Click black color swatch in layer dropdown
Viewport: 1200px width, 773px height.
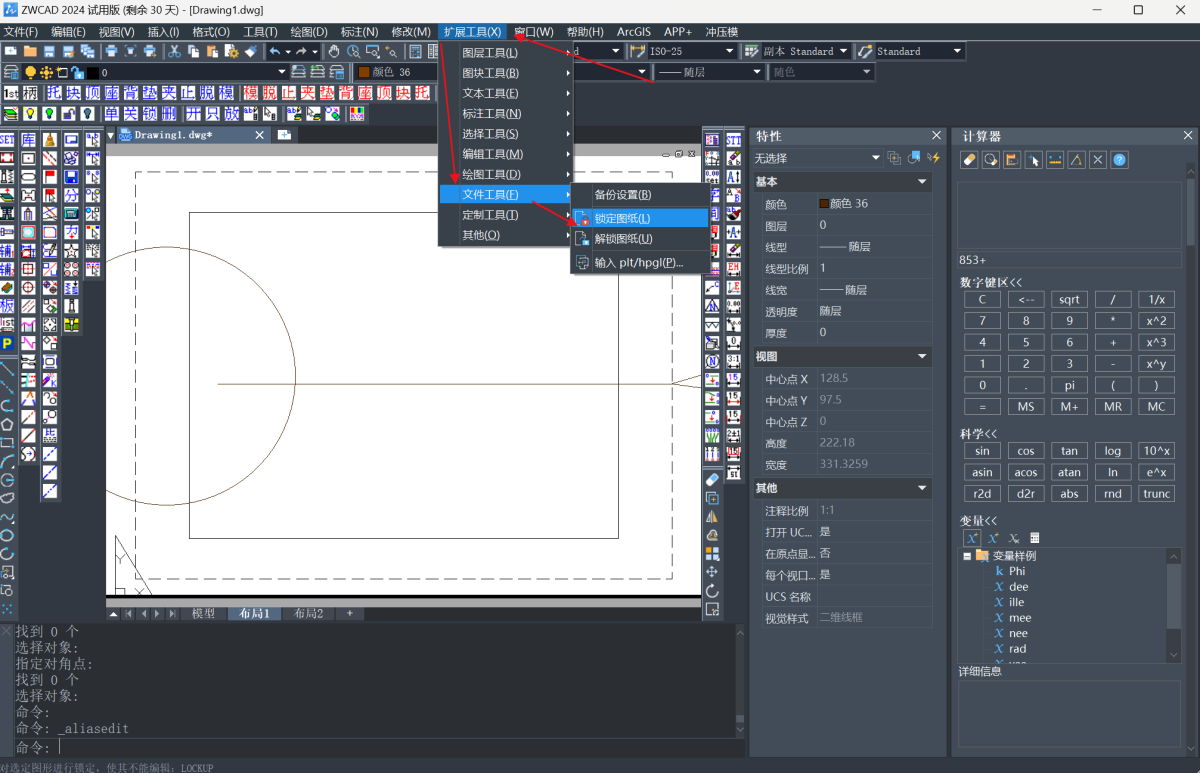(x=92, y=72)
